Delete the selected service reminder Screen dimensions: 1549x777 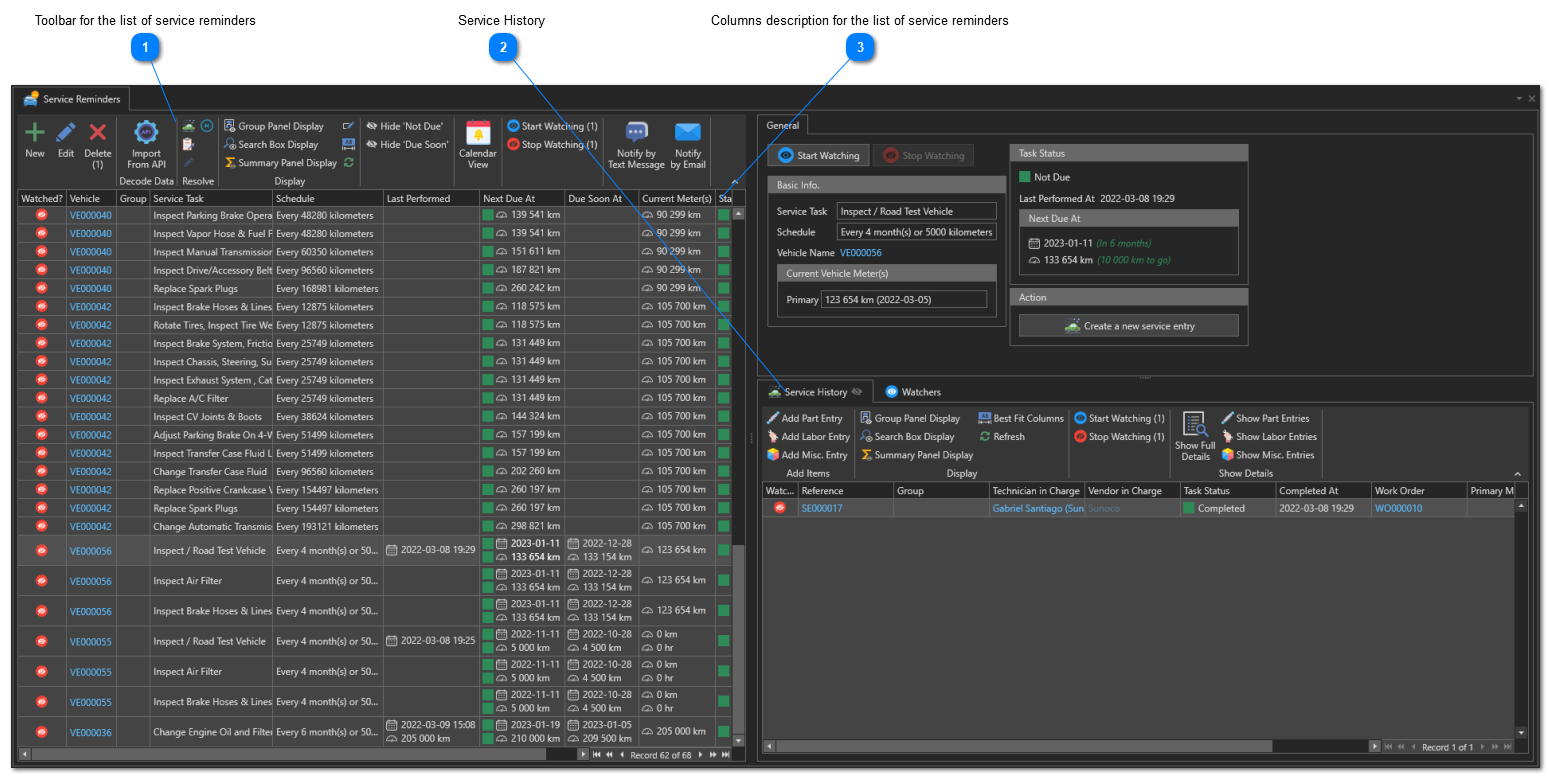(x=98, y=133)
